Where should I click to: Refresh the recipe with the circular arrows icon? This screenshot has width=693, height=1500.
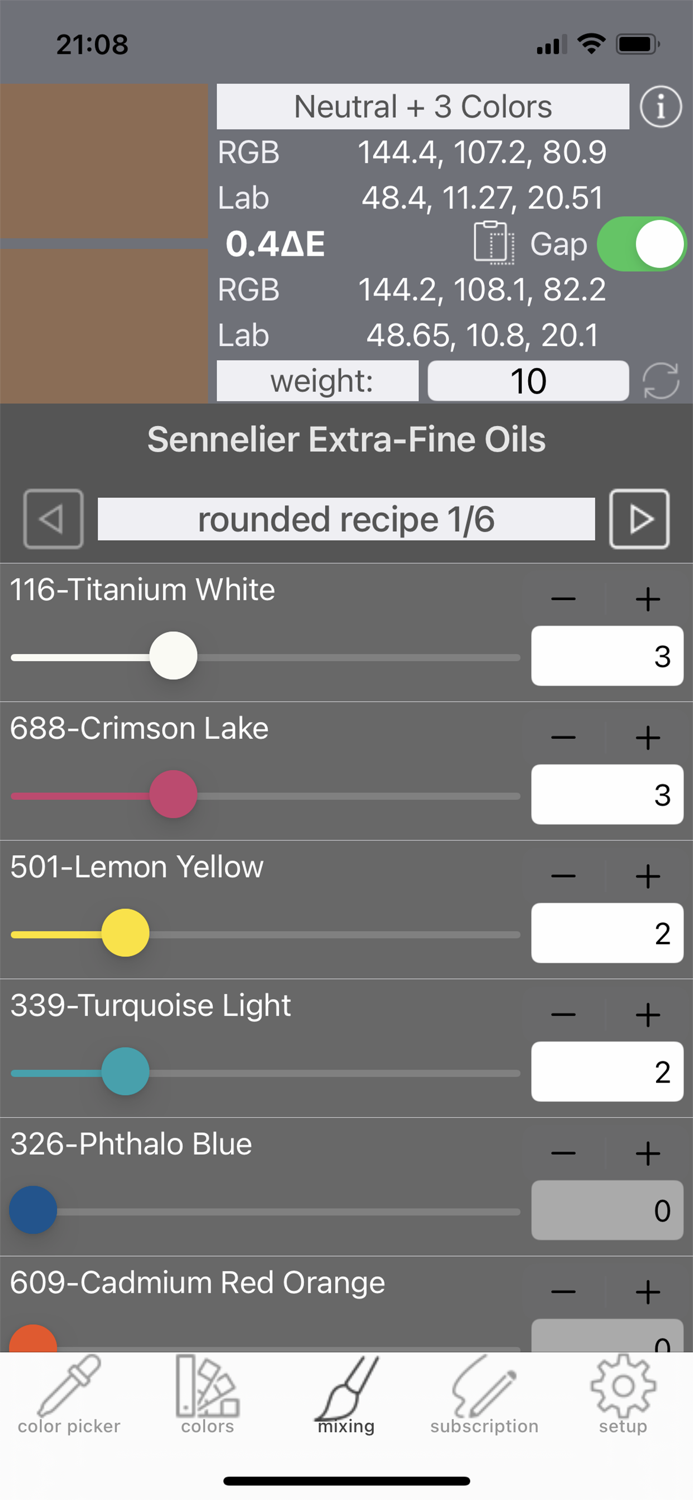661,381
